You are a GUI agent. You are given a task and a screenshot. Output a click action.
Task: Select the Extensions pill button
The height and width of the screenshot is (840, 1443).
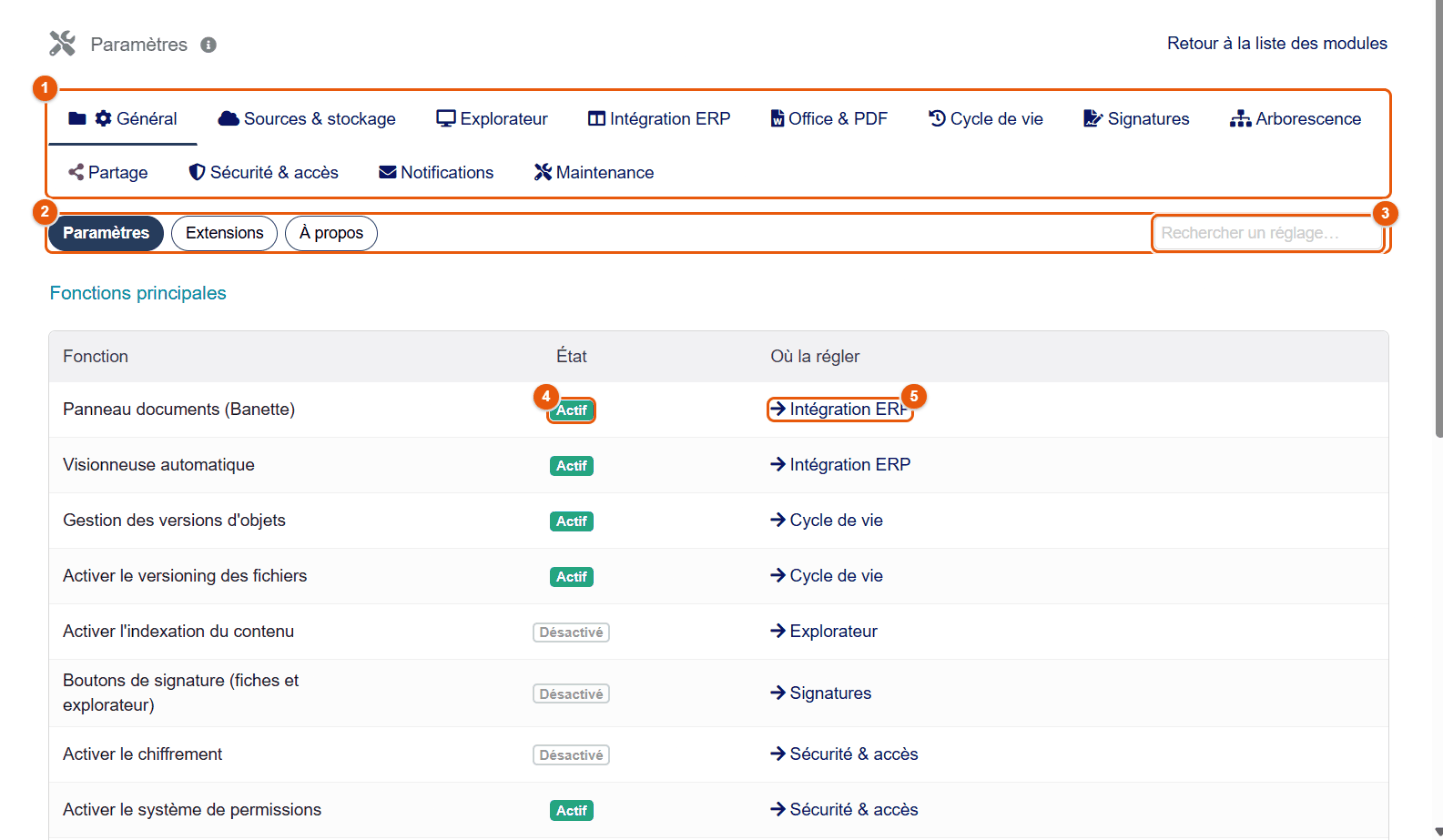coord(224,233)
